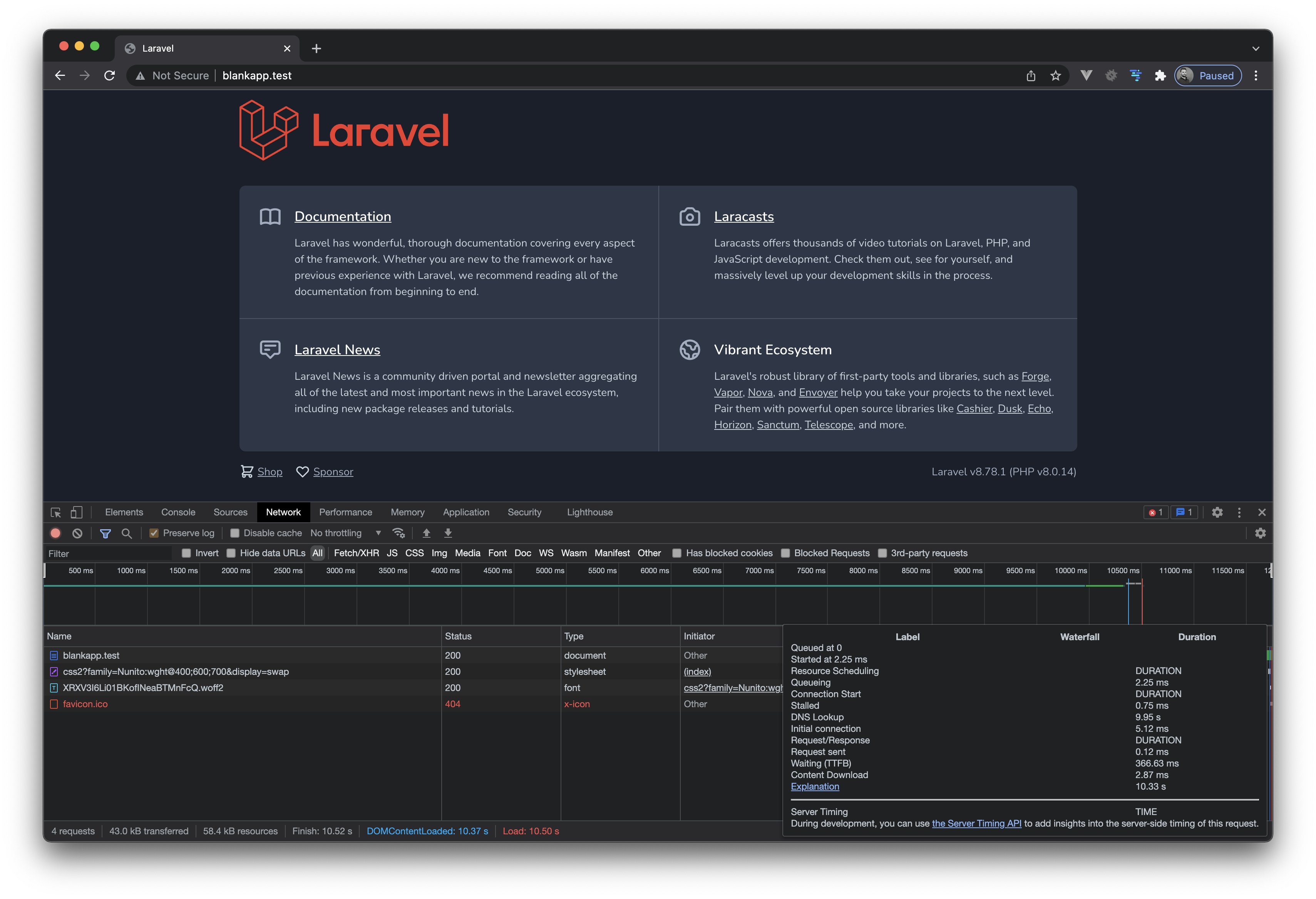Open the Chrome three-dot menu

pos(1256,76)
